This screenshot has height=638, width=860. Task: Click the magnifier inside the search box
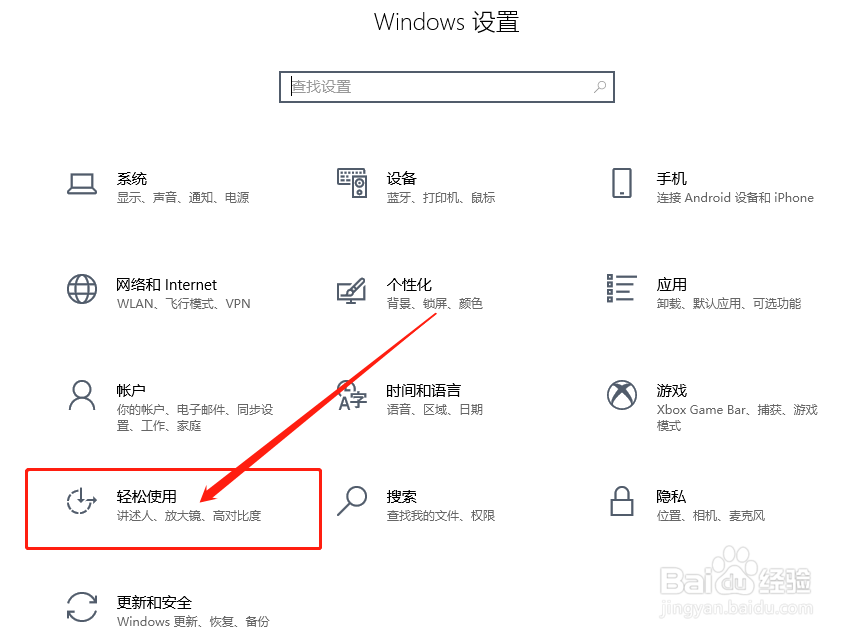pos(600,87)
